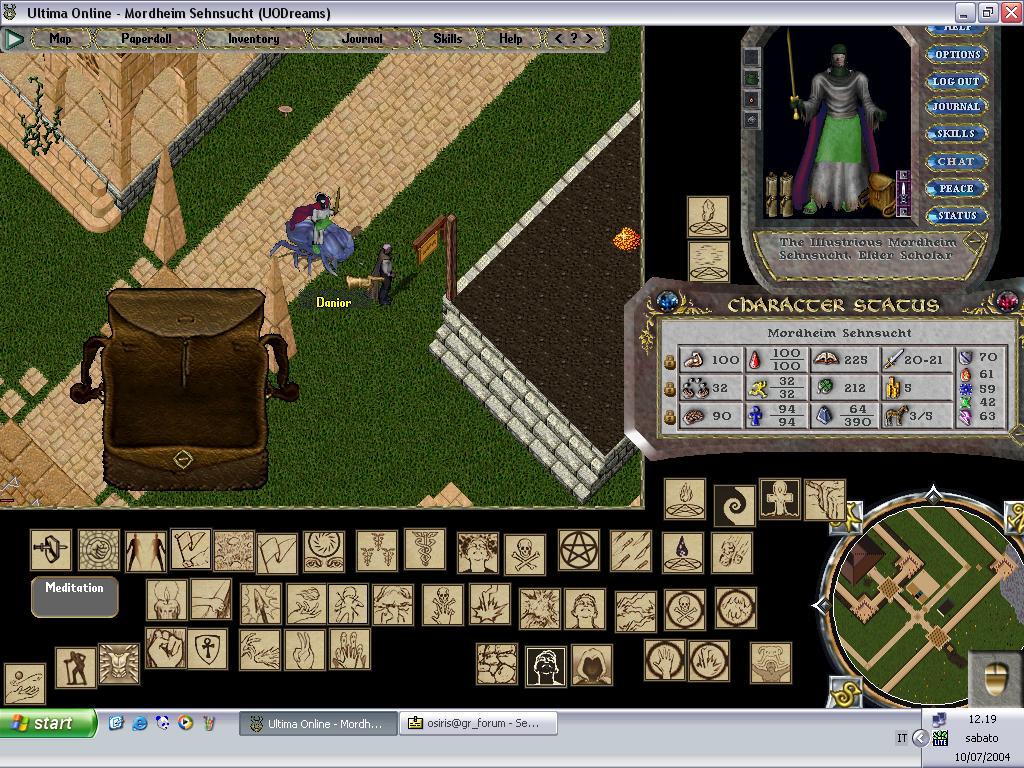Viewport: 1024px width, 768px height.
Task: Open the Map from the top toolbar
Action: (60, 39)
